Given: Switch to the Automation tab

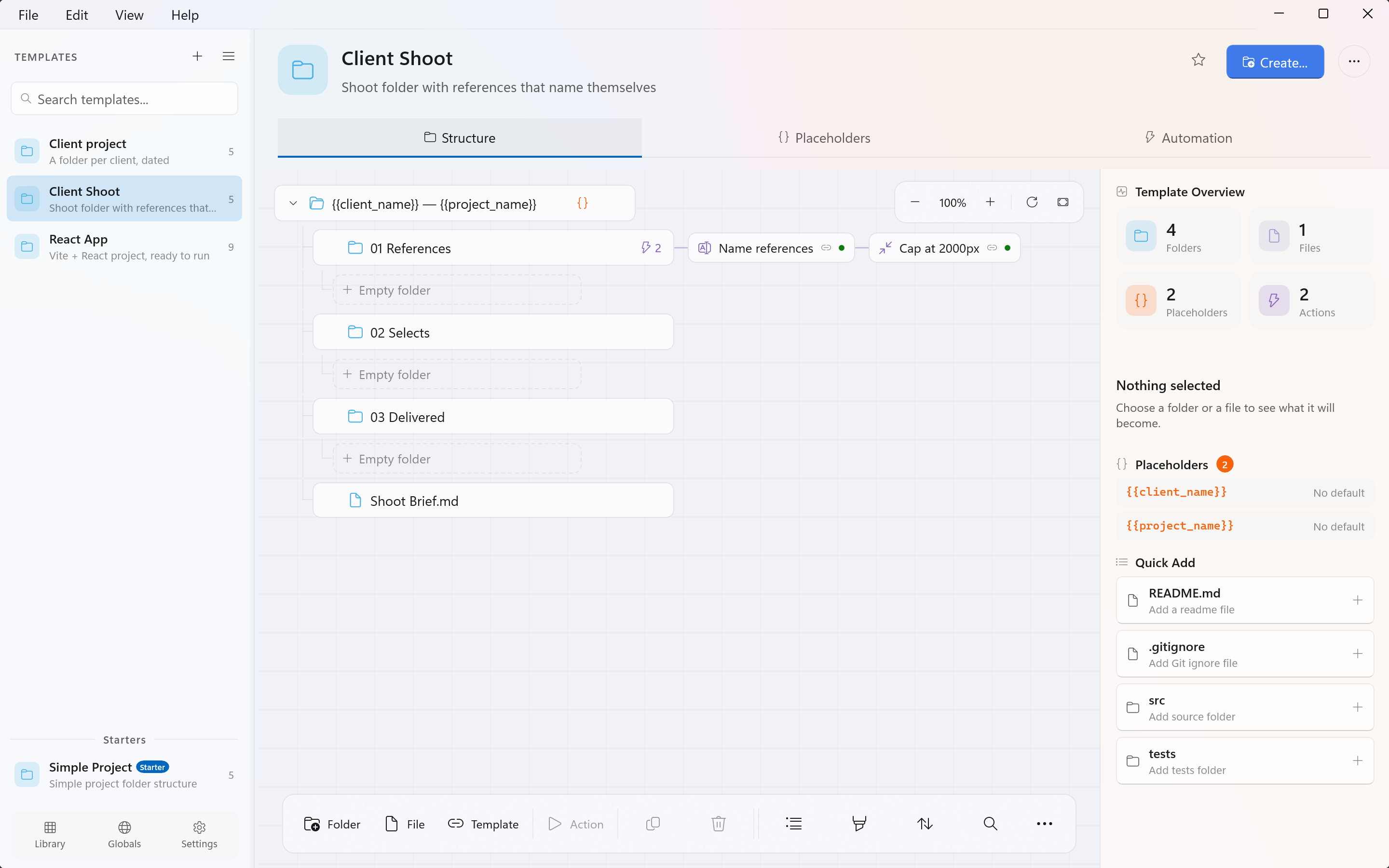Looking at the screenshot, I should point(1188,138).
